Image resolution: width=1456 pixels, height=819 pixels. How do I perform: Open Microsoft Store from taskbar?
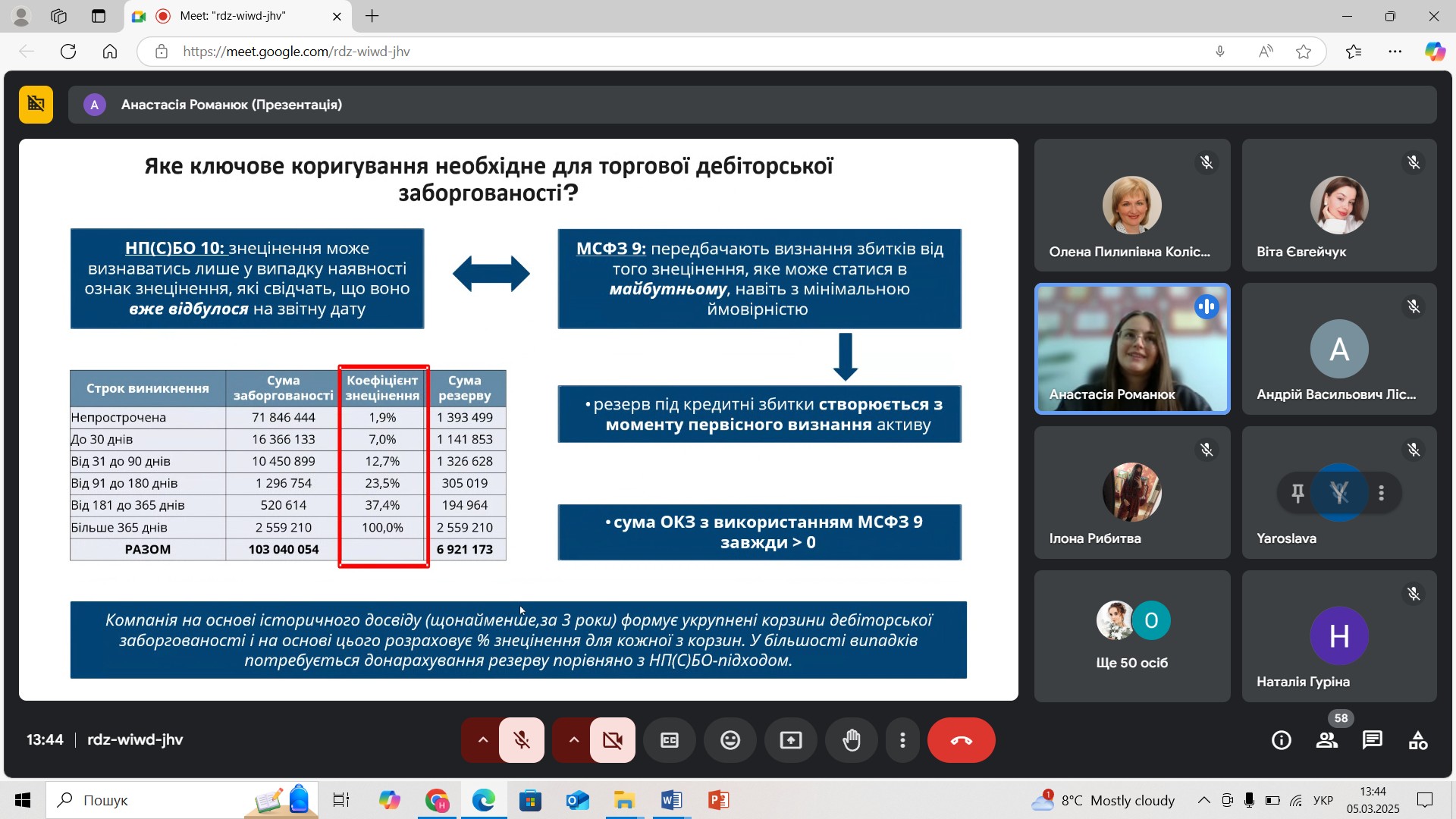point(530,800)
